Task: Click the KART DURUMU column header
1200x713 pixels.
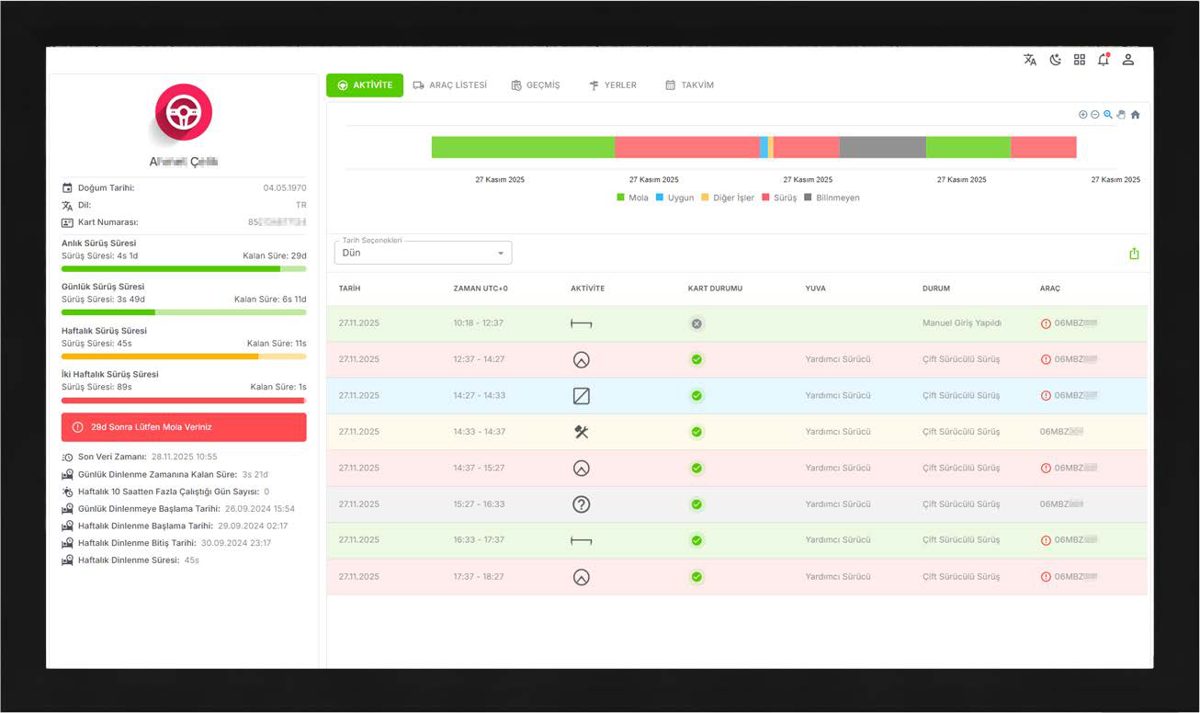Action: coord(715,288)
